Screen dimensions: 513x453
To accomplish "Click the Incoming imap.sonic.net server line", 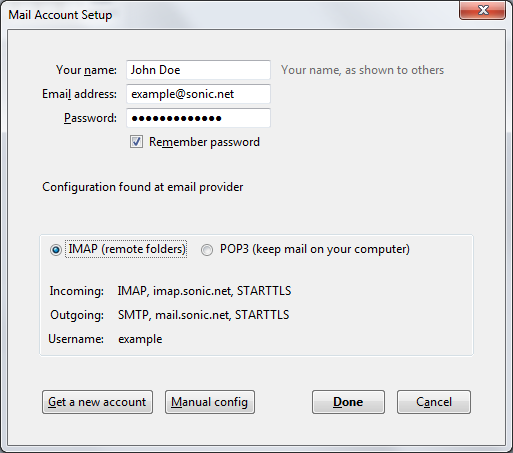I will click(170, 291).
